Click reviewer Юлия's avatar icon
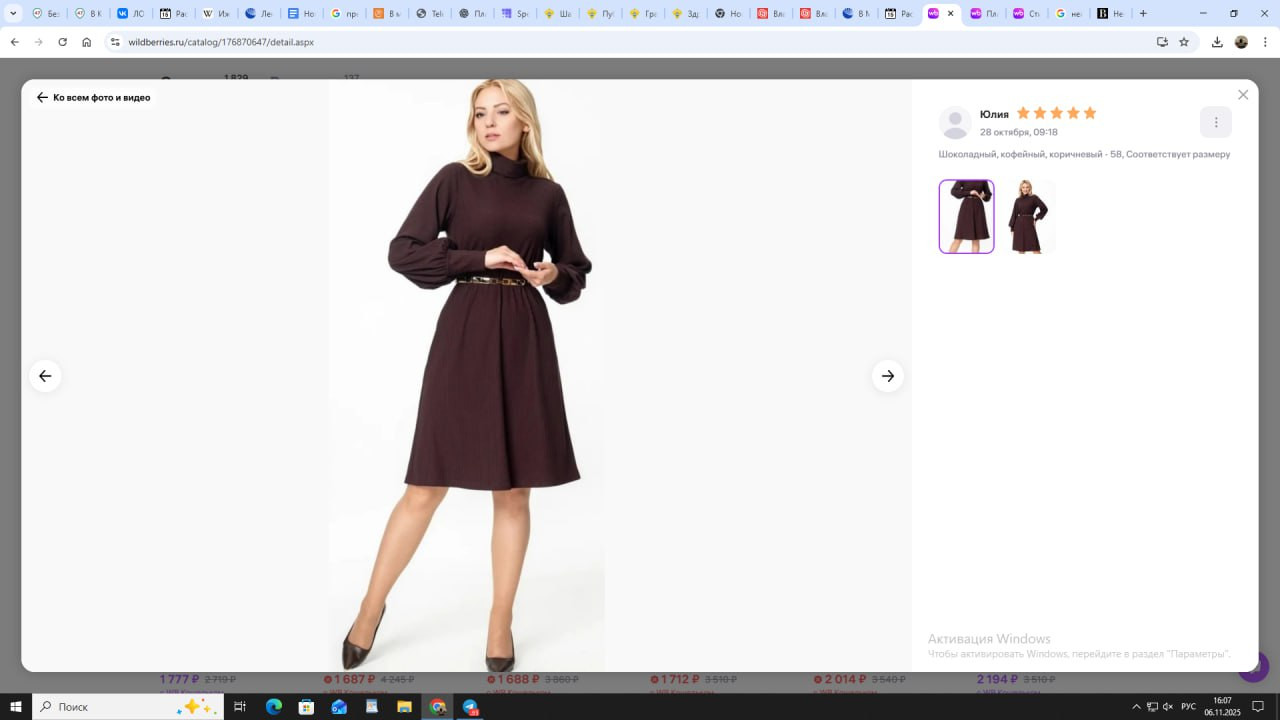This screenshot has height=720, width=1280. [x=955, y=122]
